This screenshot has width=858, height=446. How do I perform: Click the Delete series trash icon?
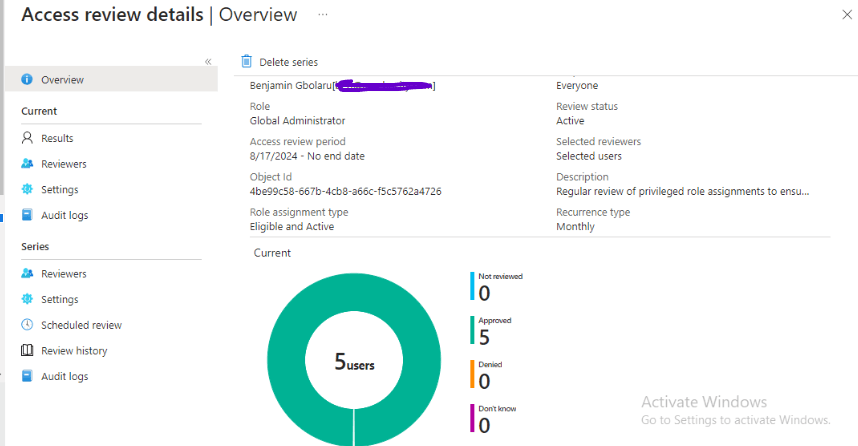click(246, 62)
